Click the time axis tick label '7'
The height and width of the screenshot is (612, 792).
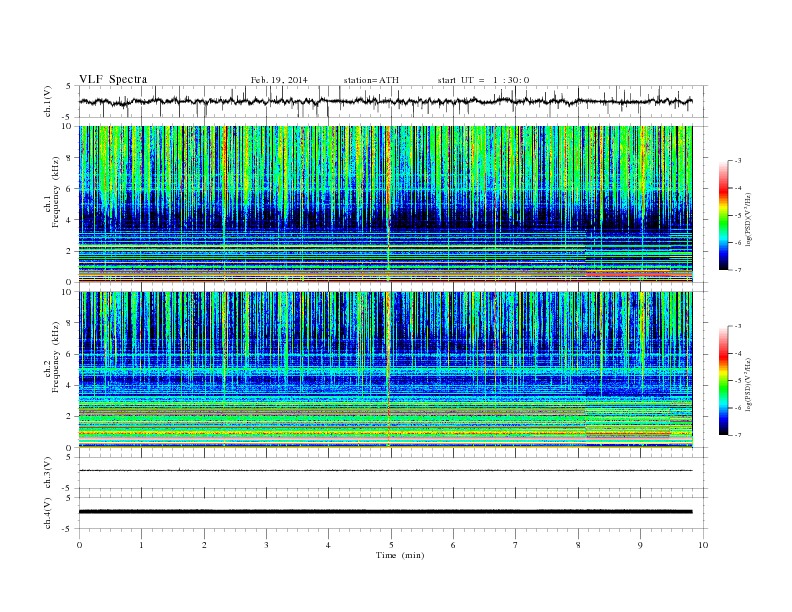[516, 545]
